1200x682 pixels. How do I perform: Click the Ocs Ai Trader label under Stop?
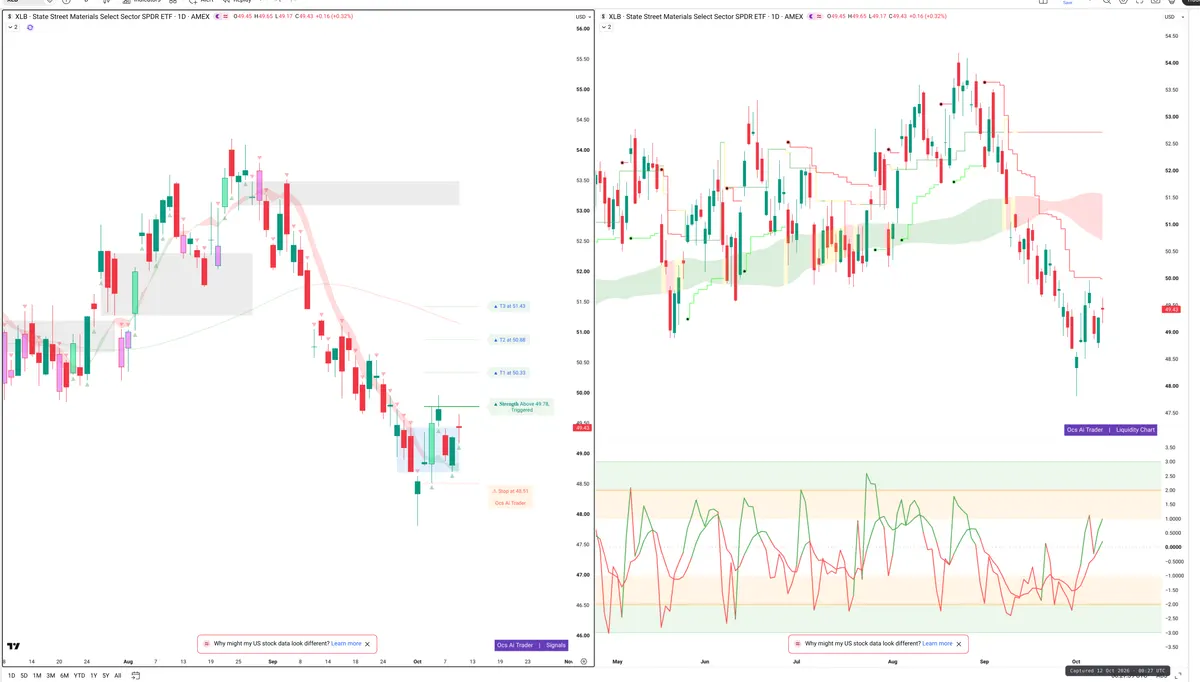pos(511,503)
